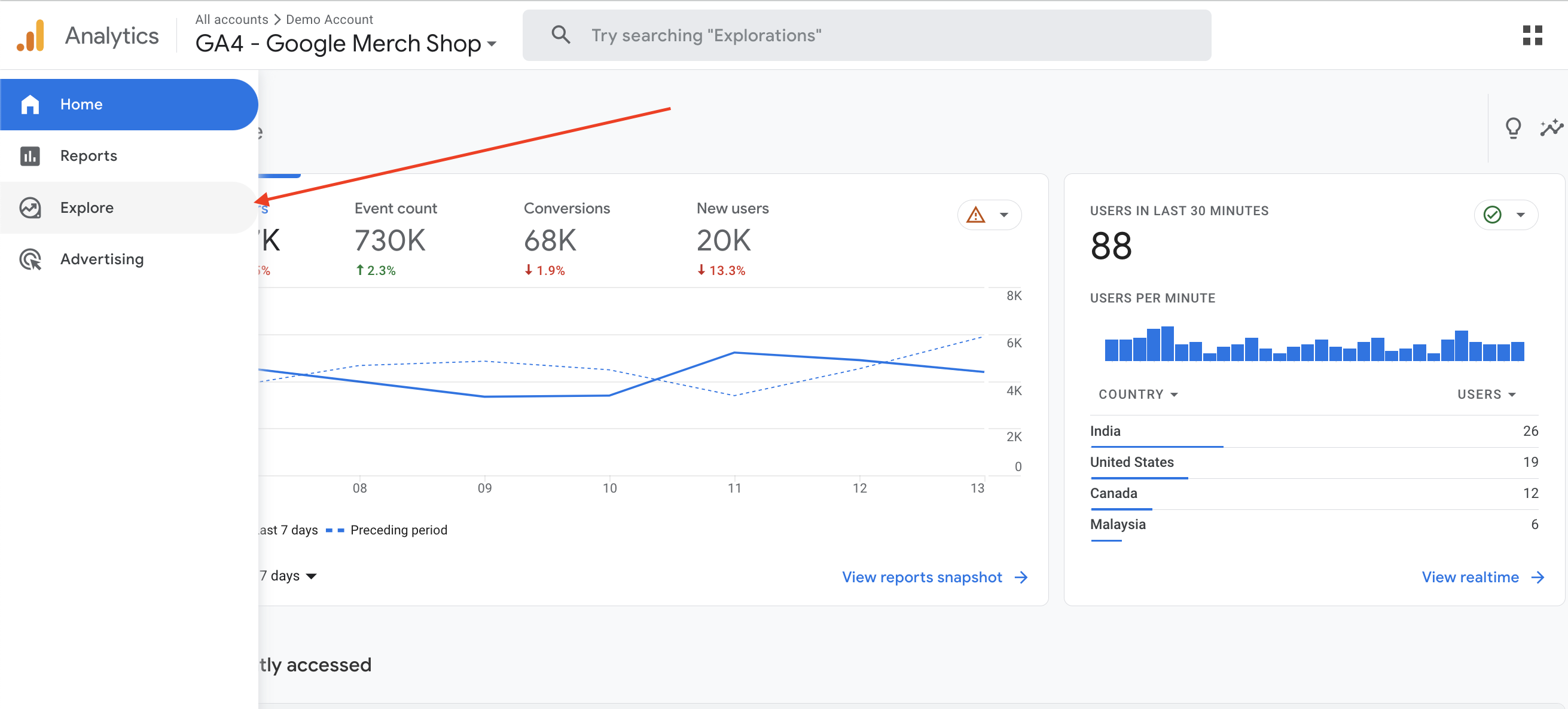Open the Insights sparkline icon
The image size is (1568, 709).
(1552, 128)
